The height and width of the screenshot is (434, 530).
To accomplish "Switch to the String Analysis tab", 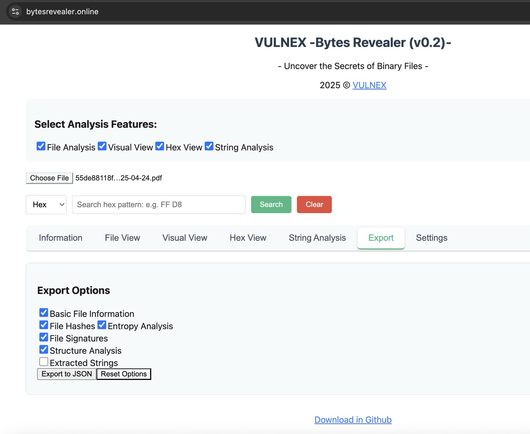I will pyautogui.click(x=317, y=238).
